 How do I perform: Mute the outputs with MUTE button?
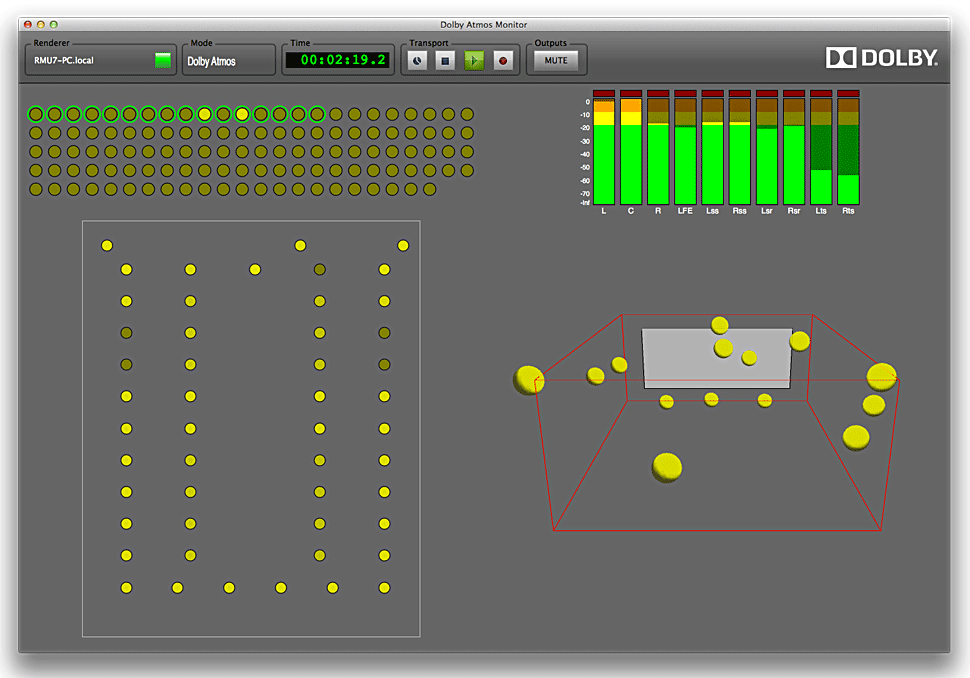click(556, 61)
